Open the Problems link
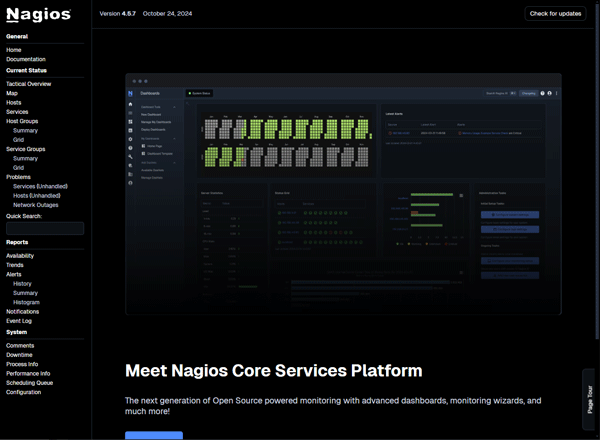The image size is (600, 440). [18, 177]
